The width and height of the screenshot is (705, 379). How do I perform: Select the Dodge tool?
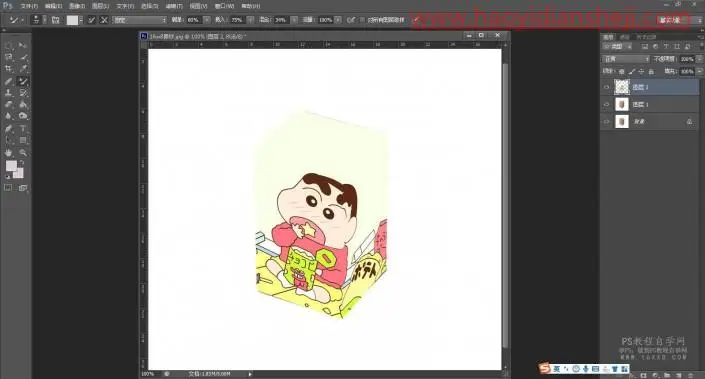coord(23,116)
